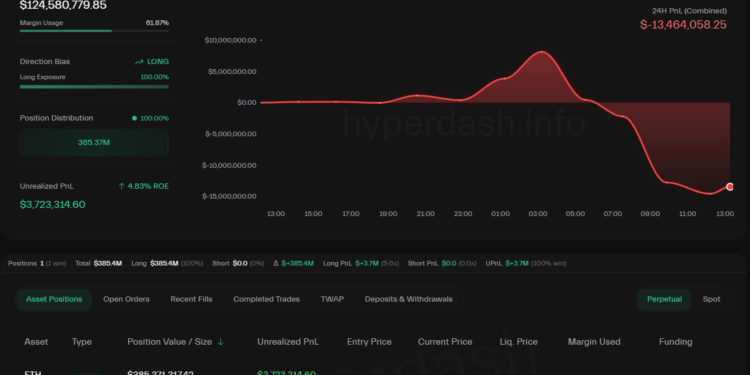
Task: Switch to Spot view
Action: tap(711, 299)
